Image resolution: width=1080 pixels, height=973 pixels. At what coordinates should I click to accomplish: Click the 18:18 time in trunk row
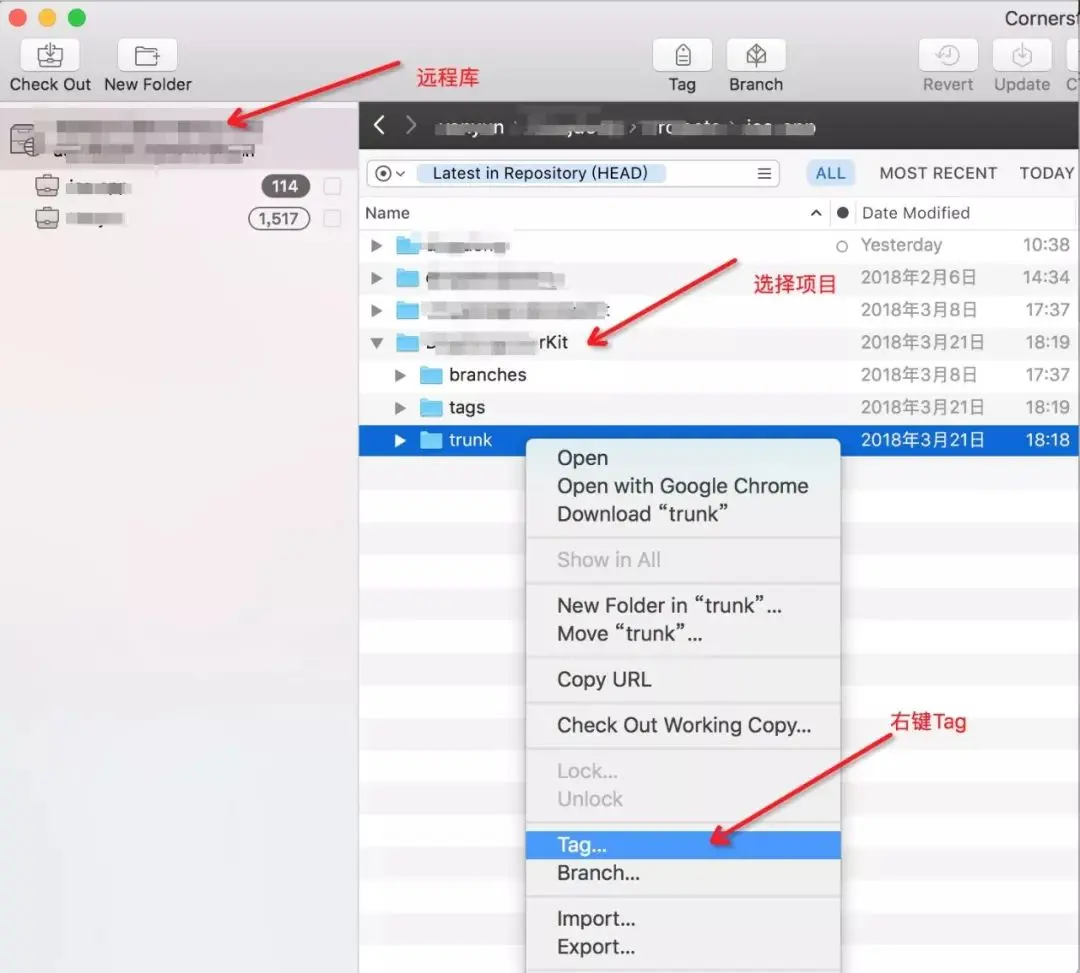click(1047, 440)
